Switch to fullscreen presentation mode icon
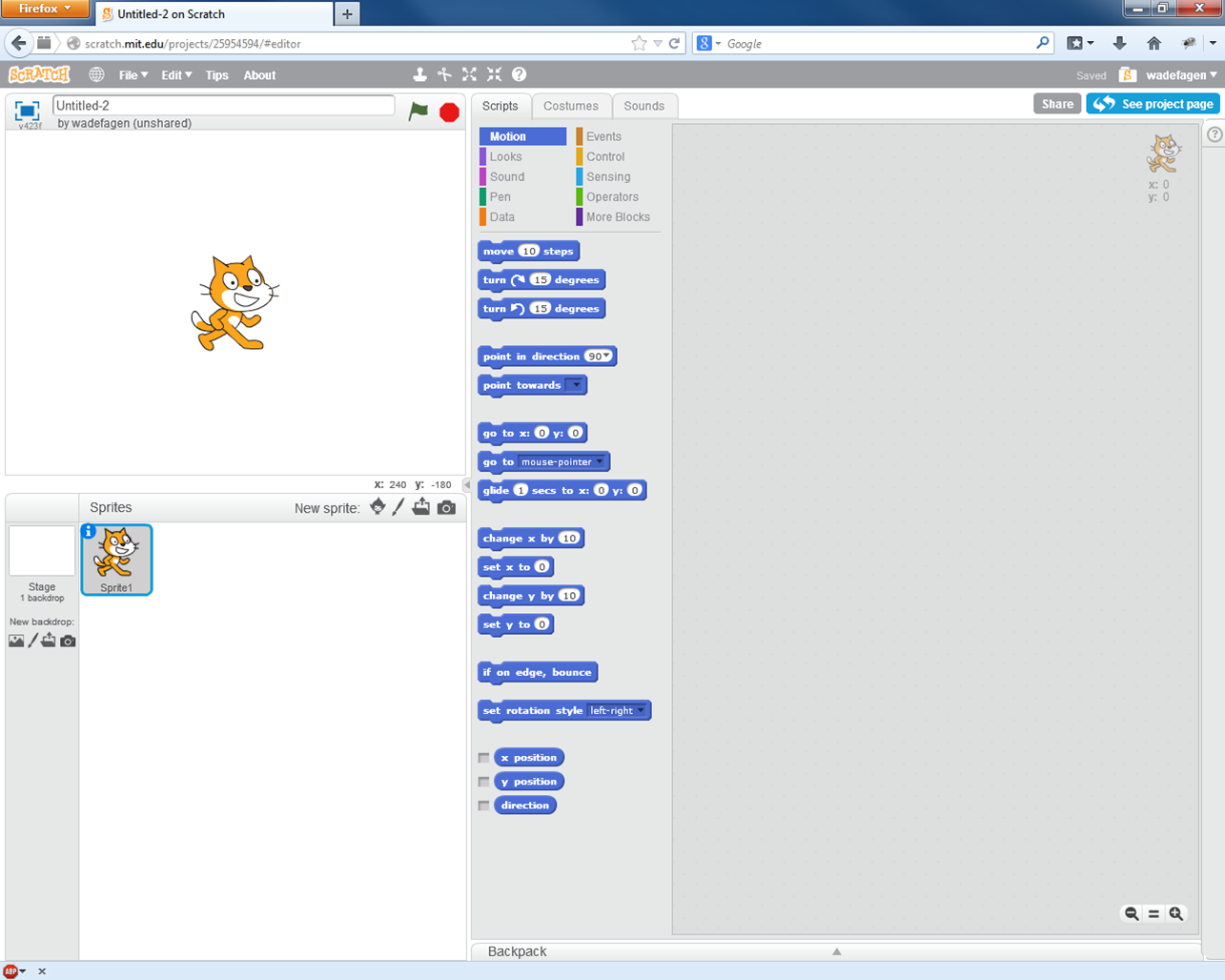 [27, 111]
